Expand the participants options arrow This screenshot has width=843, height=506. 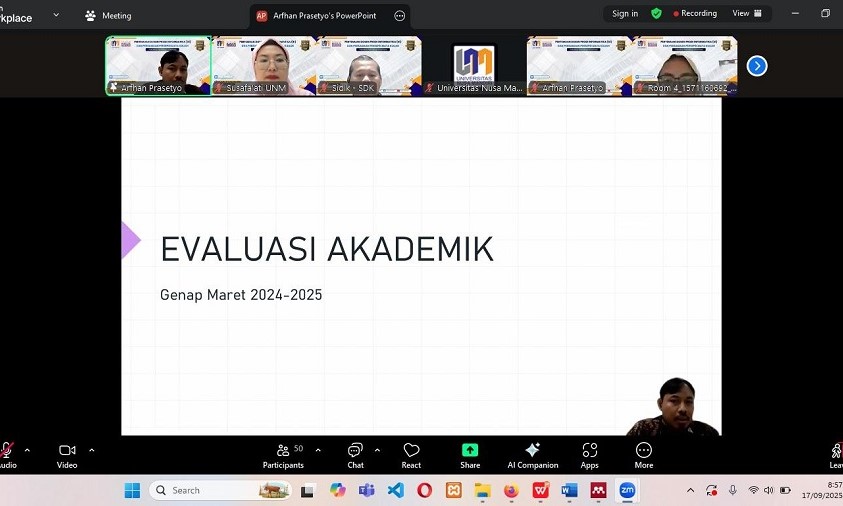point(318,450)
